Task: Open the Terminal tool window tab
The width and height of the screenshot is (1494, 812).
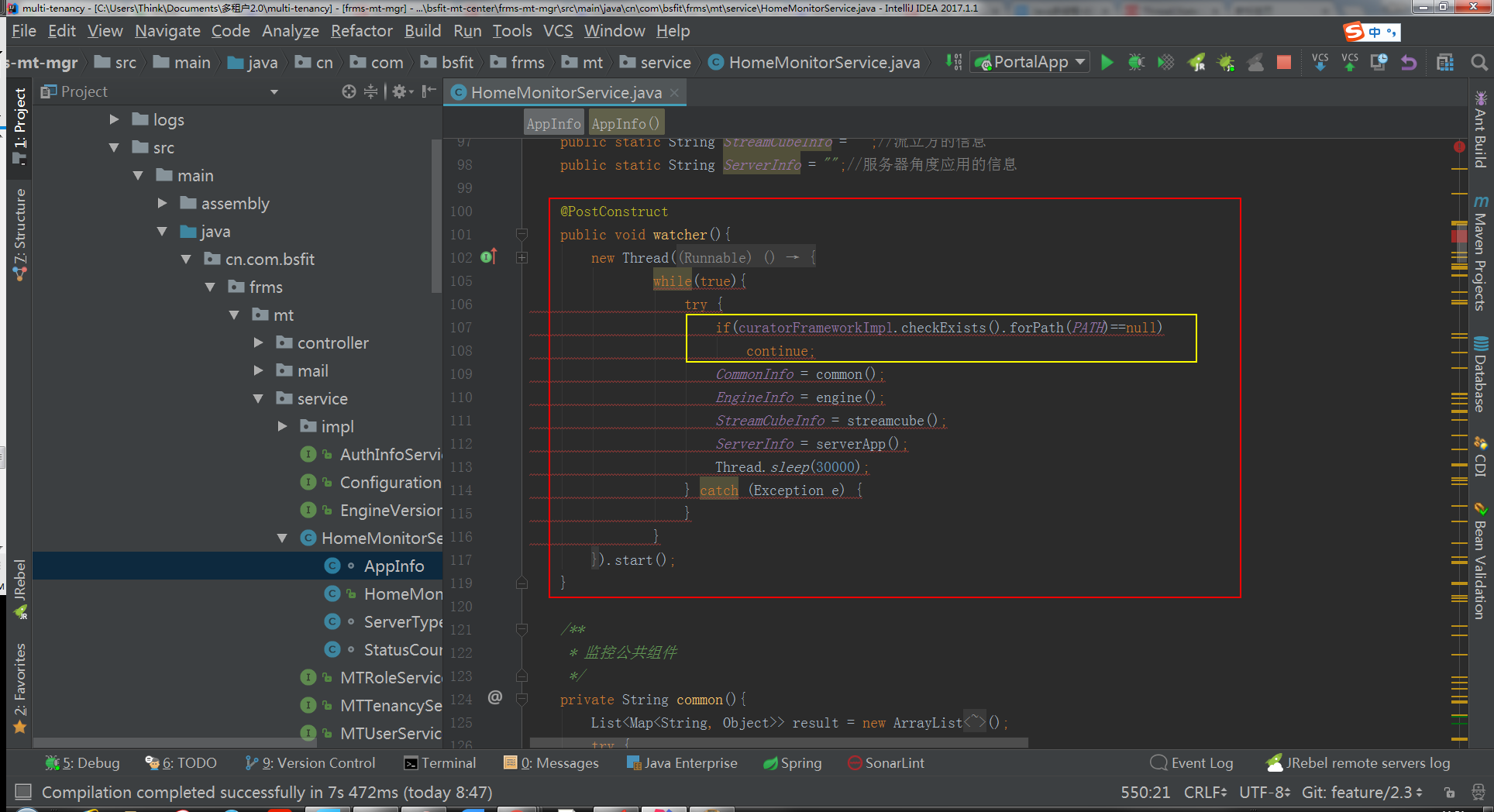Action: click(440, 762)
